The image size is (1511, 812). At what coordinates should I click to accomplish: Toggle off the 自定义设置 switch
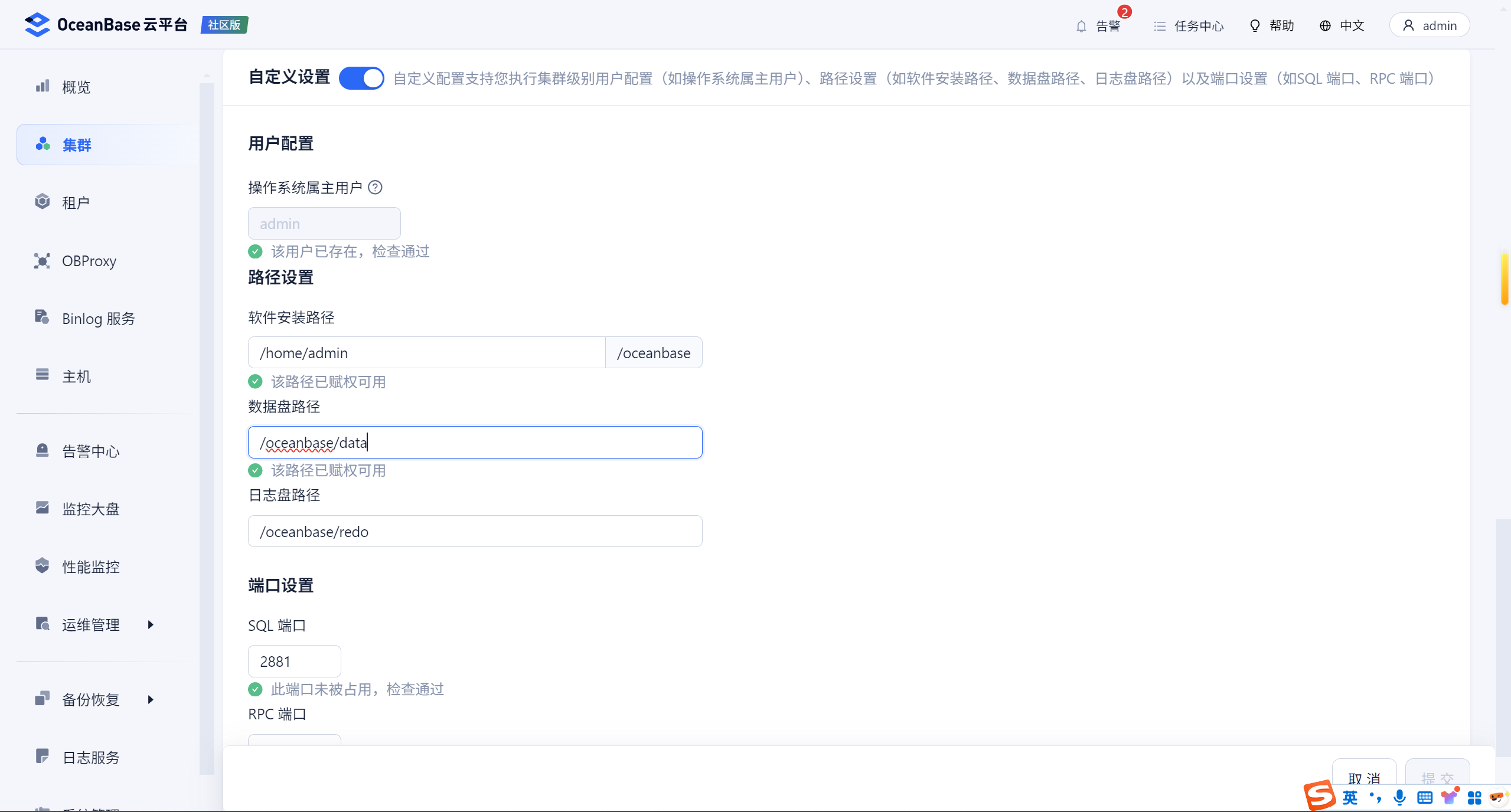tap(361, 78)
